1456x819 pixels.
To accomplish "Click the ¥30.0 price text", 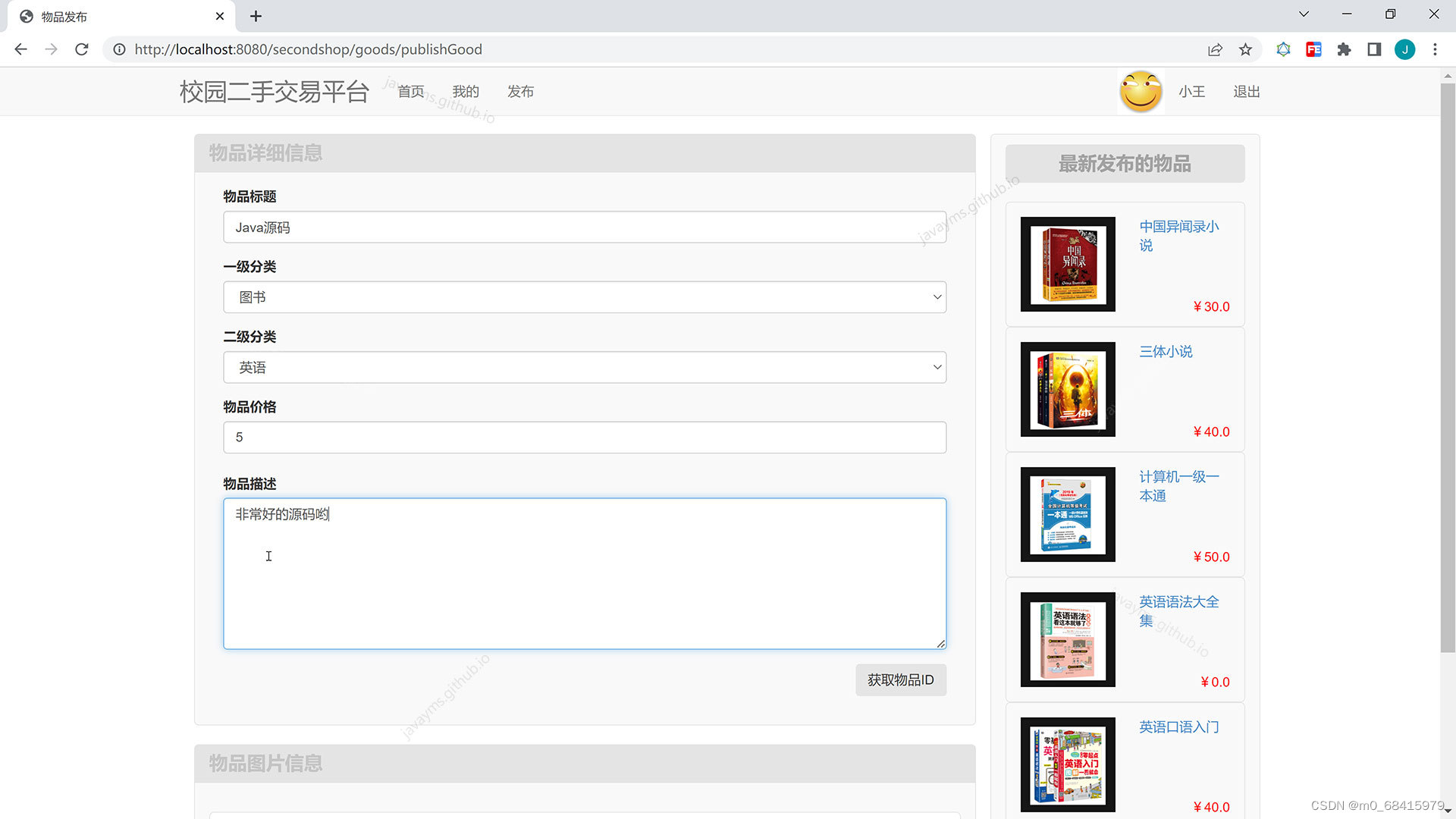I will coord(1211,307).
